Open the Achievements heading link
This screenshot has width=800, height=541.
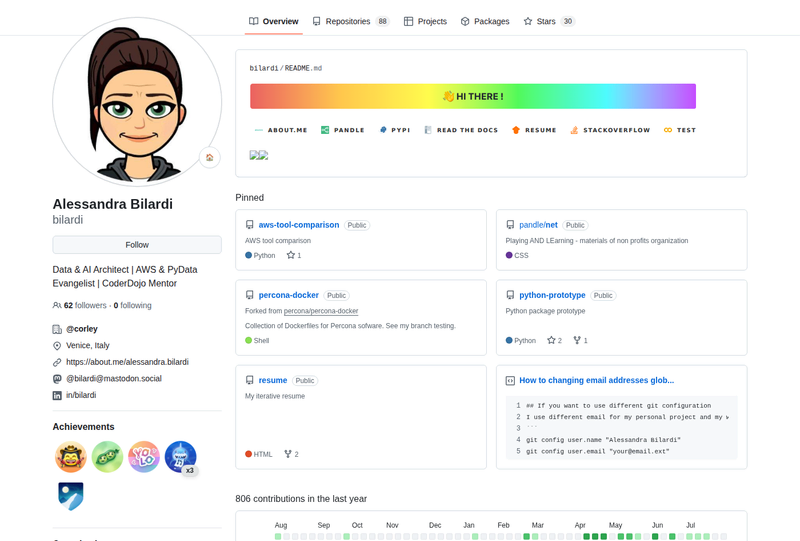[83, 427]
